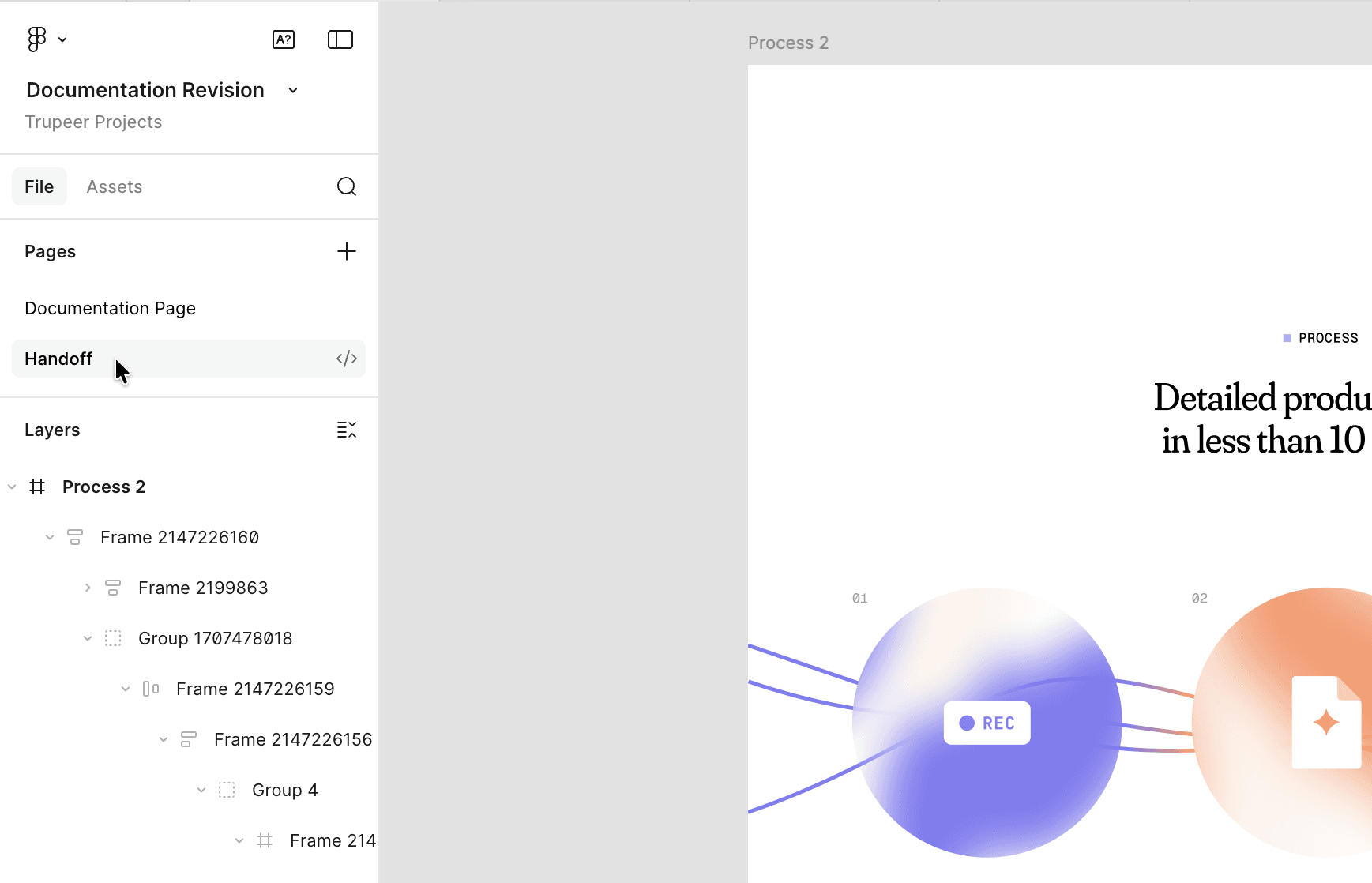Select Frame 2147226156 in layers
Viewport: 1372px width, 883px height.
click(293, 738)
